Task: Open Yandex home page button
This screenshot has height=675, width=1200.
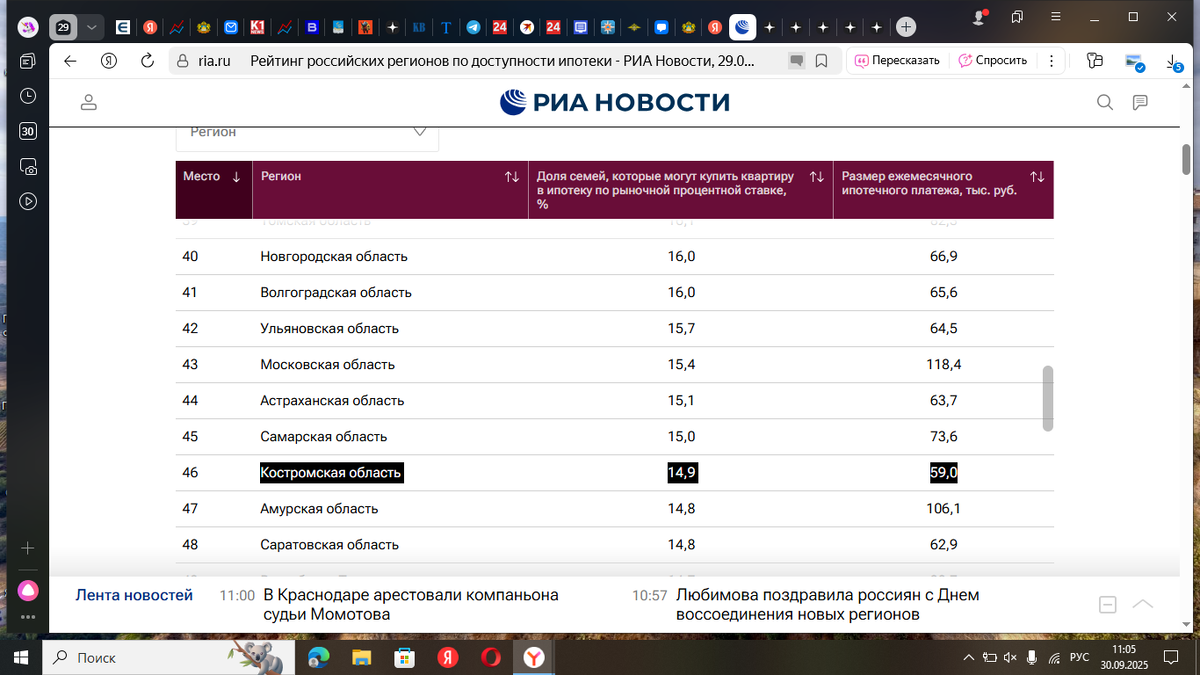Action: [x=109, y=60]
